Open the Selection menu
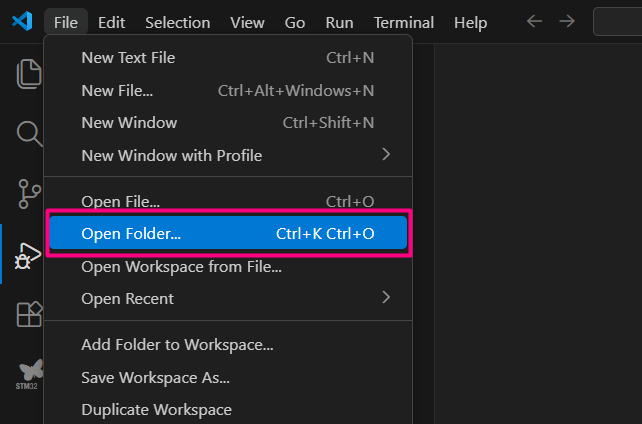The width and height of the screenshot is (642, 424). (178, 23)
